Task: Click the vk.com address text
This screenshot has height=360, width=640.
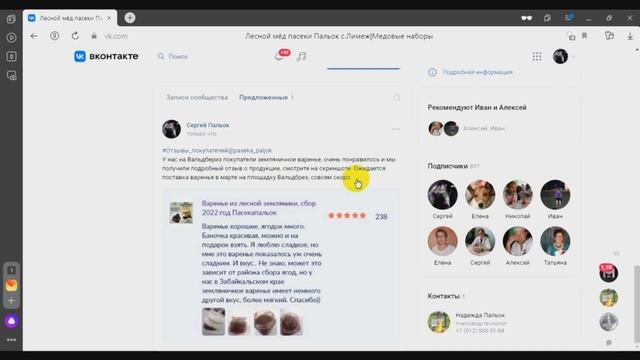Action: pyautogui.click(x=116, y=36)
